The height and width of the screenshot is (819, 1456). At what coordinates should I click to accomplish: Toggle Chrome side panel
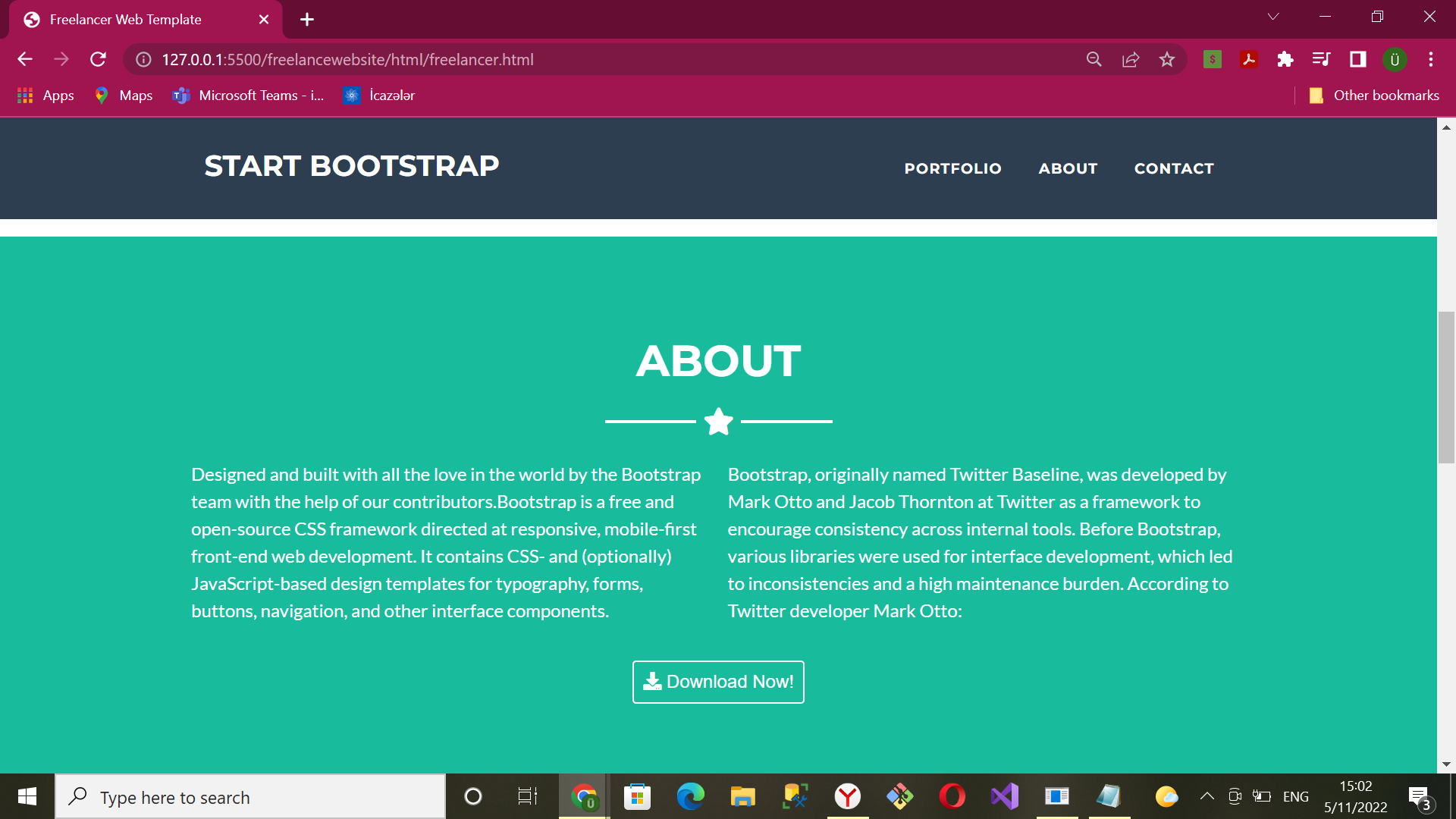point(1358,59)
